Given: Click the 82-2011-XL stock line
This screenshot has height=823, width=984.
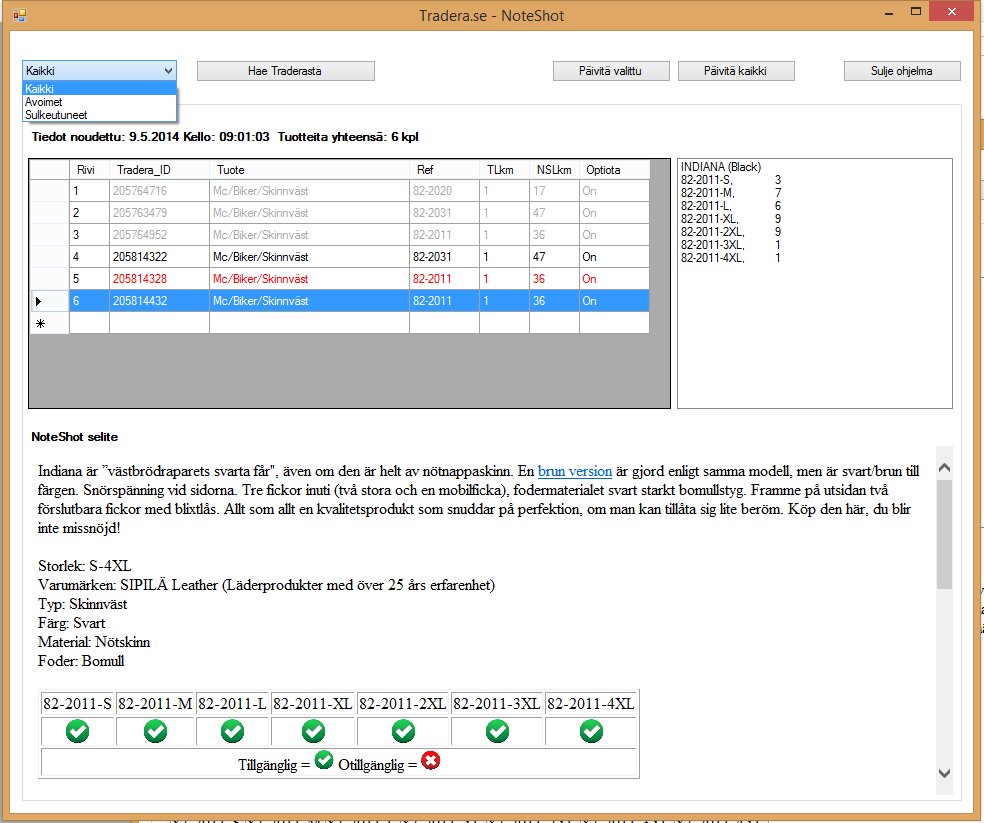Looking at the screenshot, I should tap(731, 219).
